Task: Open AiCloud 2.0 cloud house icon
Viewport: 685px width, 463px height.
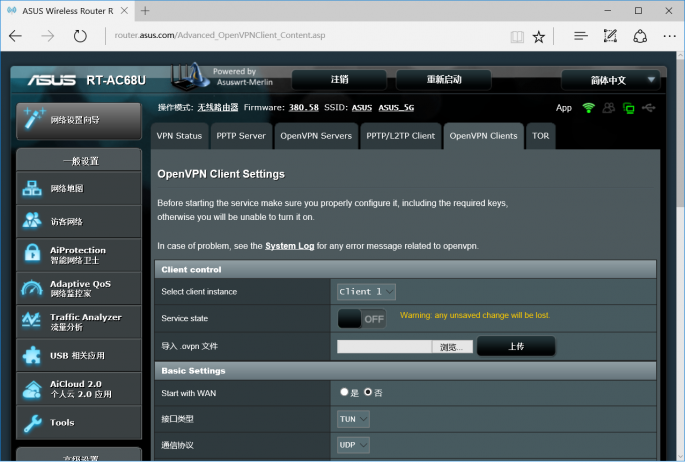Action: [x=32, y=389]
